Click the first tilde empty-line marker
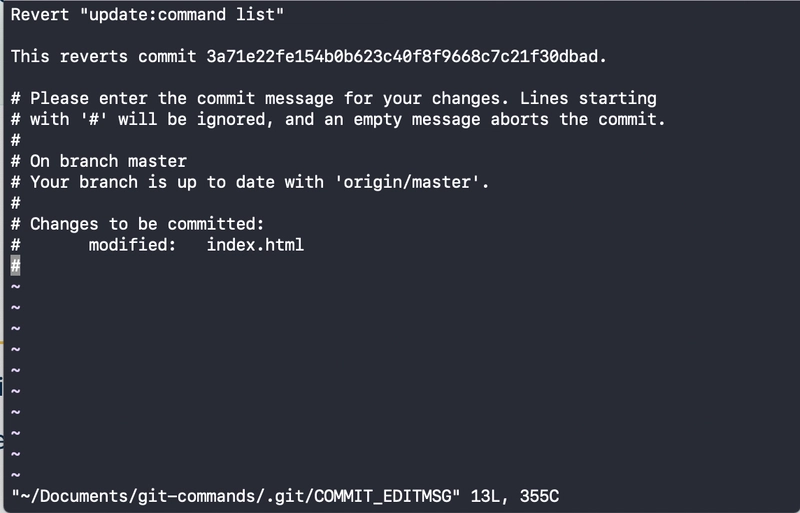Viewport: 800px width, 513px height. coord(16,286)
